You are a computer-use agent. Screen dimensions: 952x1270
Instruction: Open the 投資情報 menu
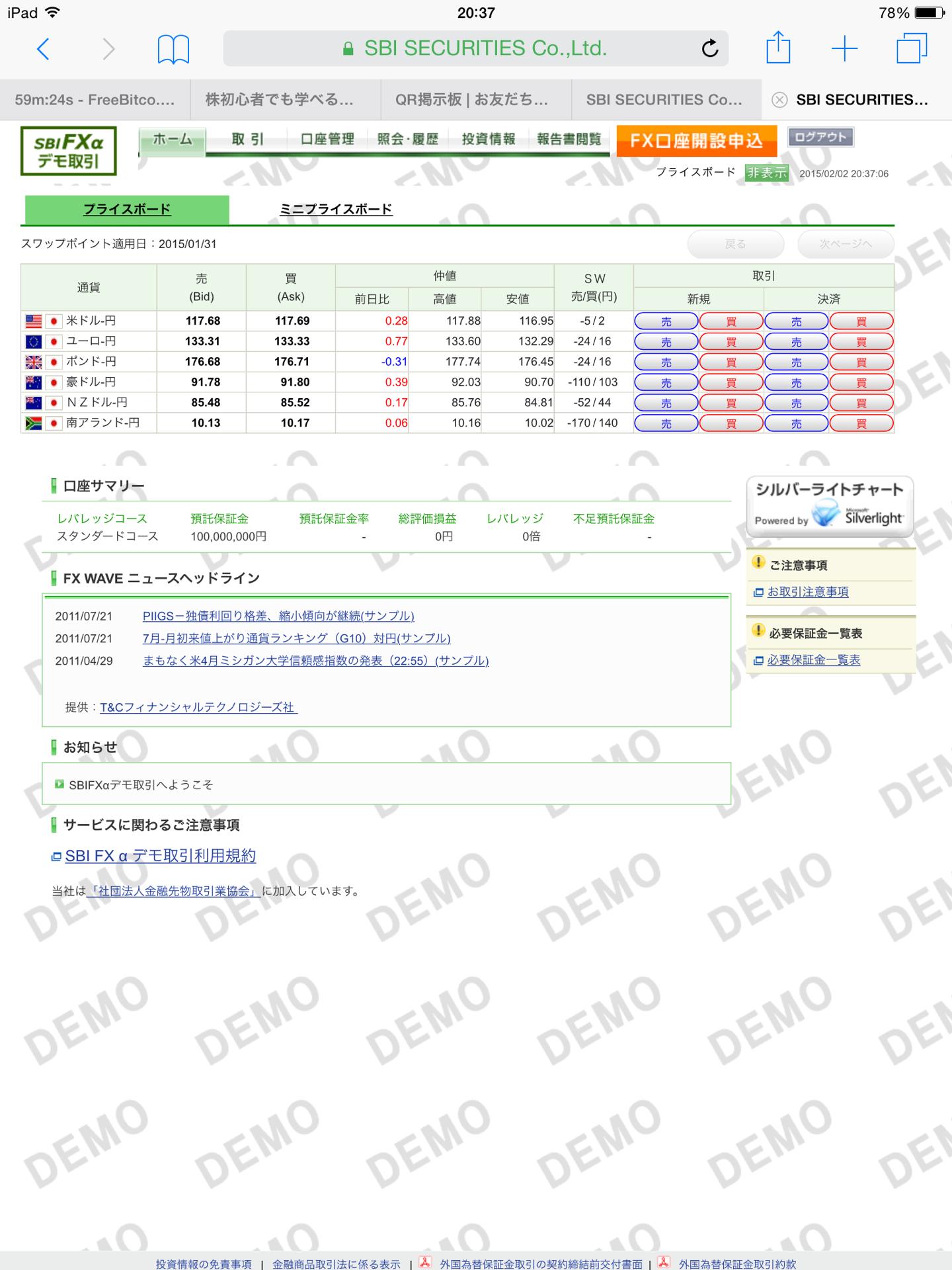tap(489, 140)
